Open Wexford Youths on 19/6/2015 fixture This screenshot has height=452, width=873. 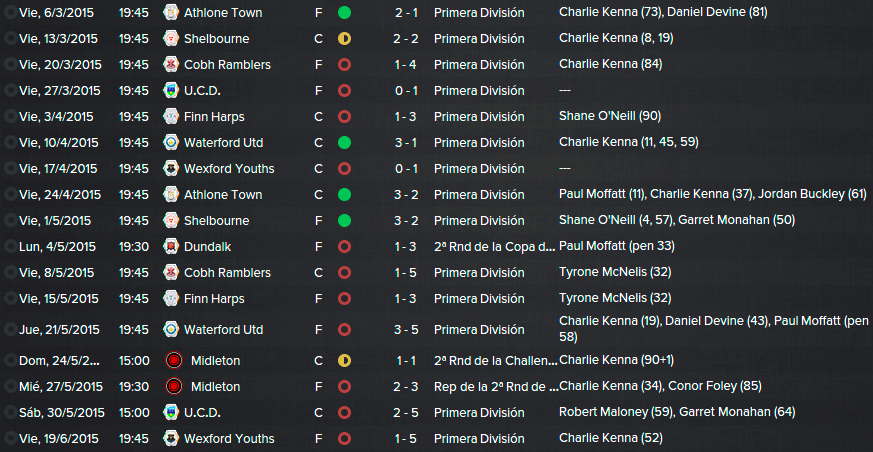229,438
